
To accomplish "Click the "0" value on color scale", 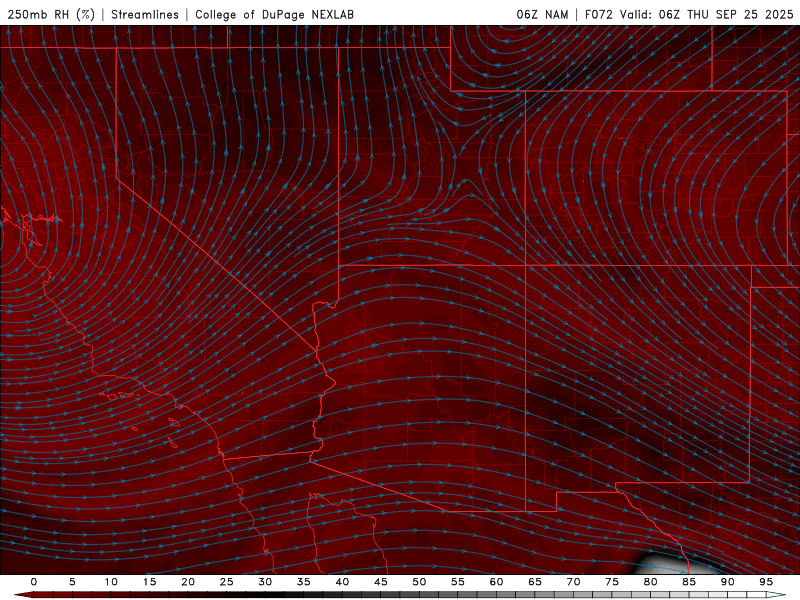I will (x=34, y=582).
